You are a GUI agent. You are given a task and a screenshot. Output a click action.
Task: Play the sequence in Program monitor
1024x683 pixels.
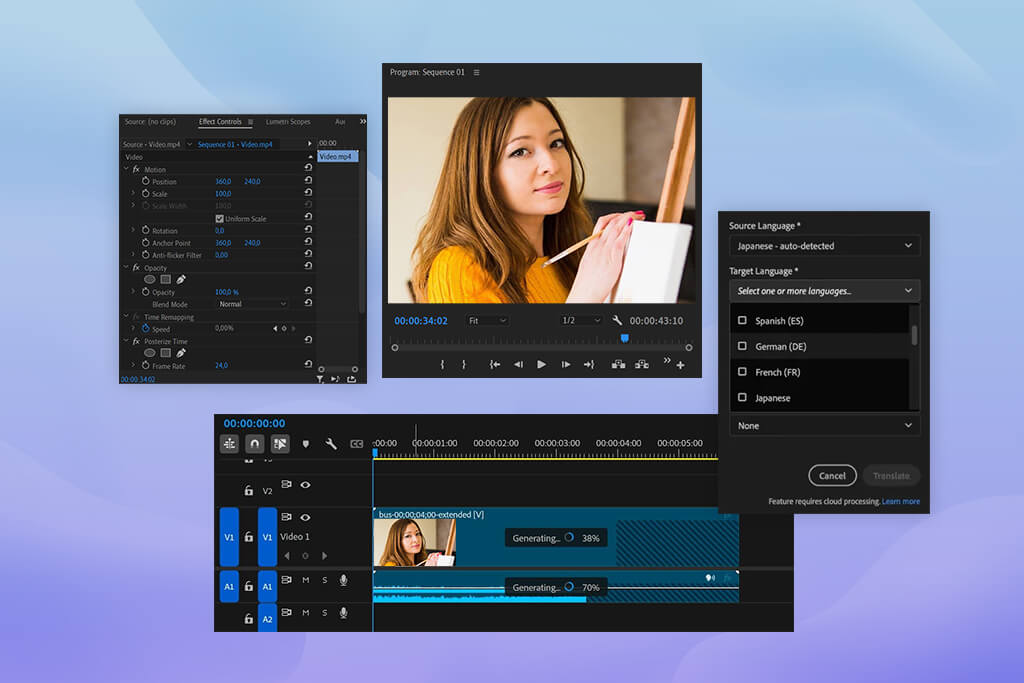[541, 364]
